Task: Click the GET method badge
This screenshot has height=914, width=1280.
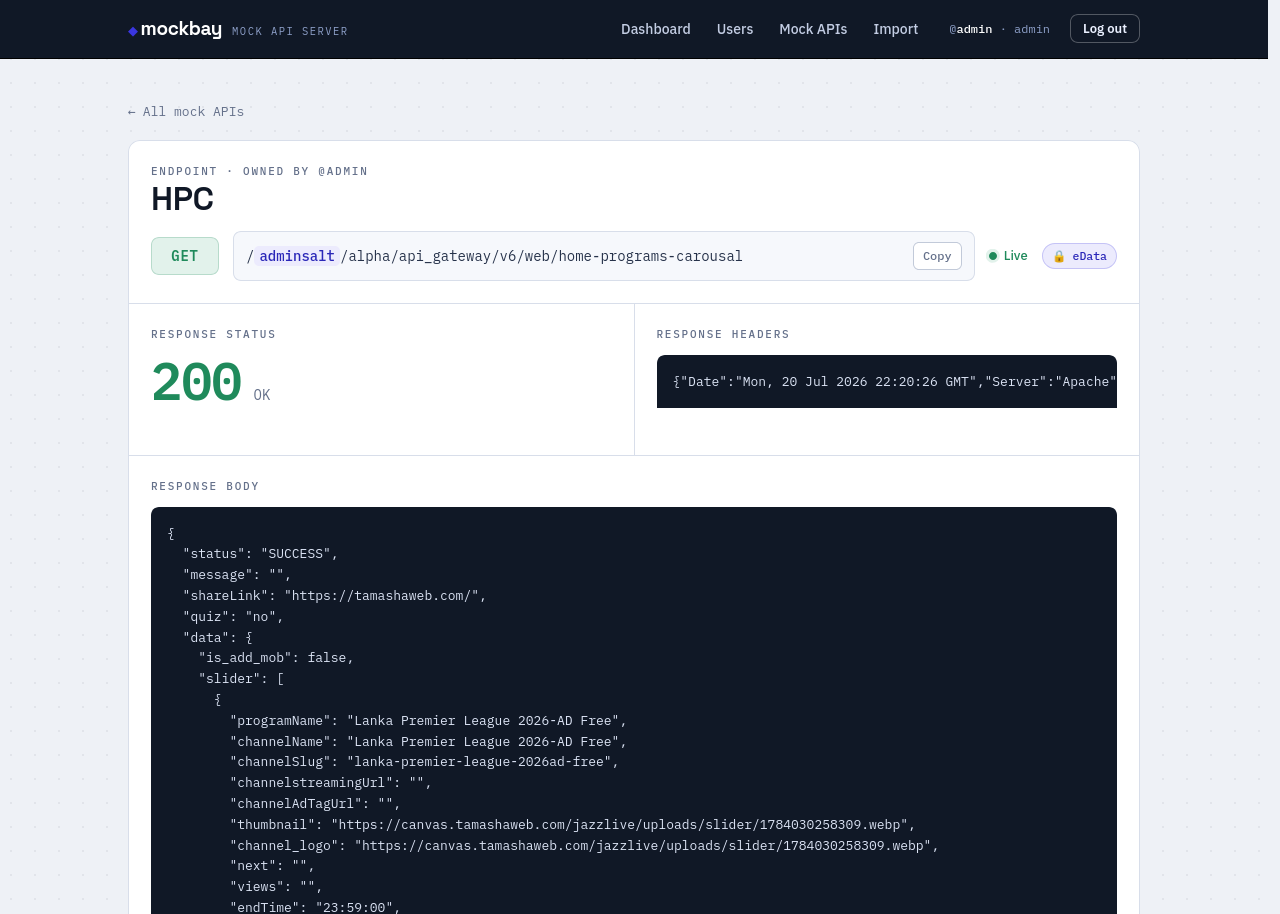Action: (x=185, y=256)
